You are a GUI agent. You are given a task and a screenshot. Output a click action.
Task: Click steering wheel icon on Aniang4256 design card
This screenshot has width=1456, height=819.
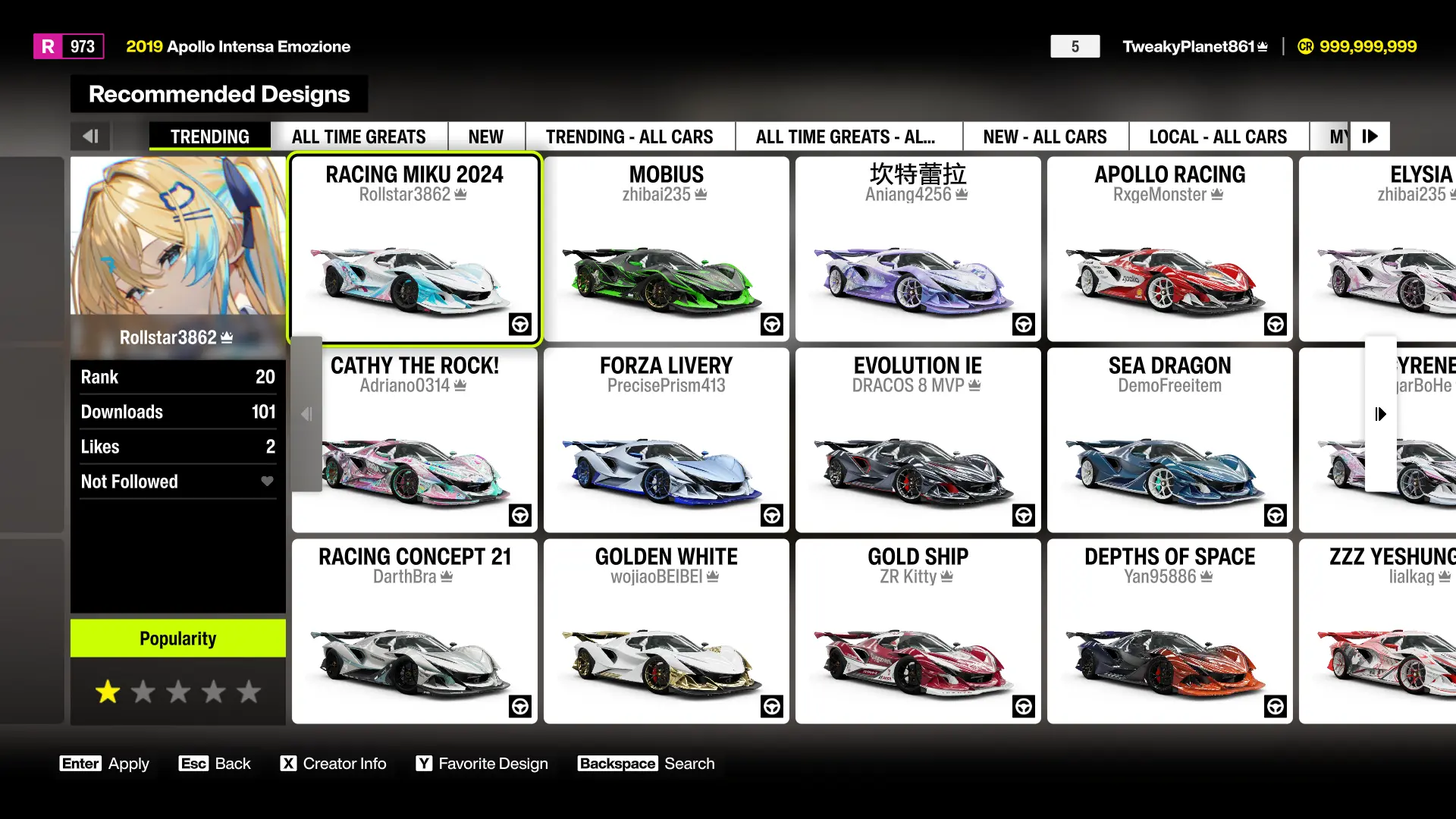click(1024, 325)
